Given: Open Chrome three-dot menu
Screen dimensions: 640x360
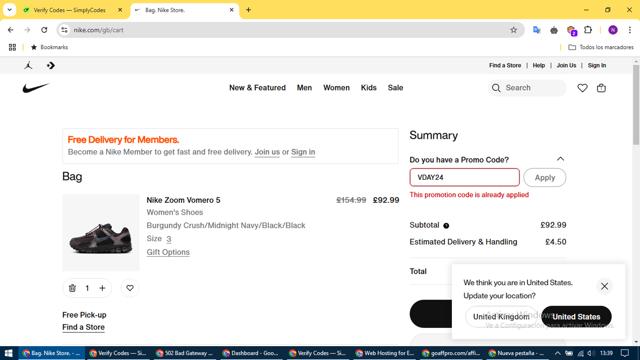Looking at the screenshot, I should pos(630,30).
